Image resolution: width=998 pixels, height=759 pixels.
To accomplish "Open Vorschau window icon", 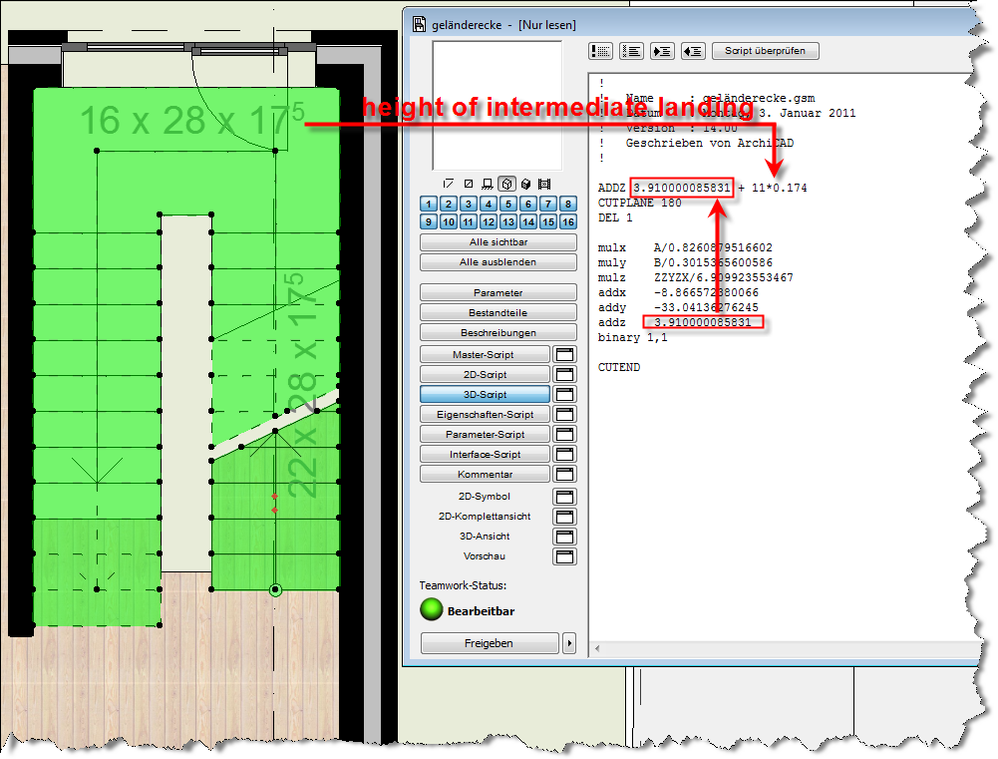I will 565,557.
